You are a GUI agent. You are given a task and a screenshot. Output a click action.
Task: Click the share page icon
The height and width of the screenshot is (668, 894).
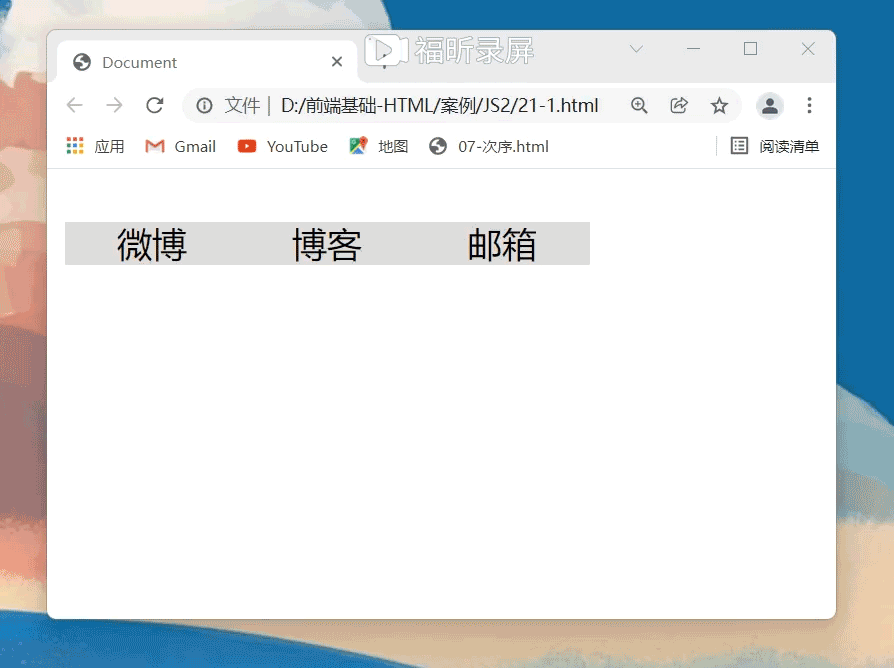679,106
